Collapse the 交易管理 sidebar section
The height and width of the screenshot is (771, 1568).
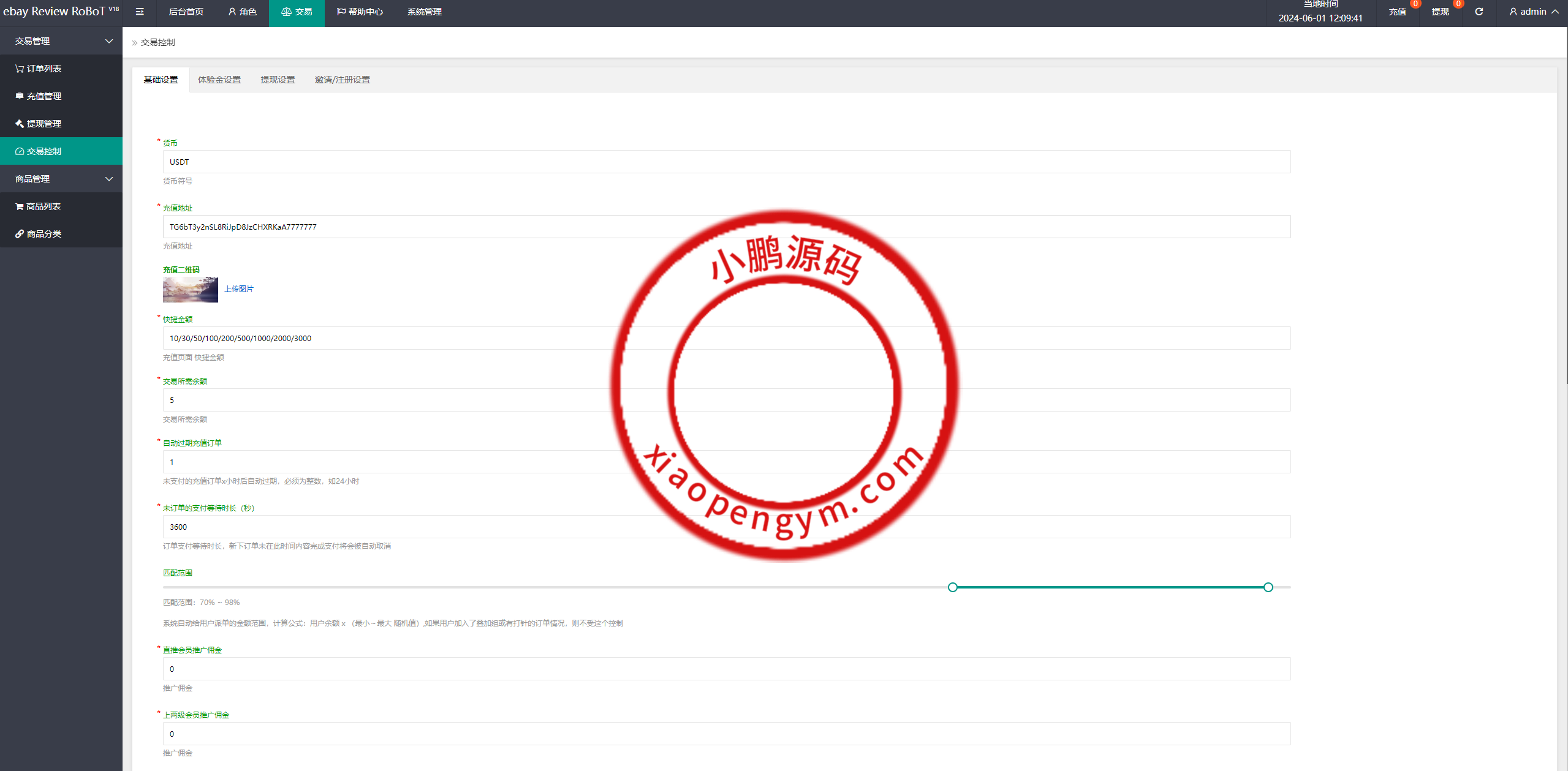[x=109, y=40]
